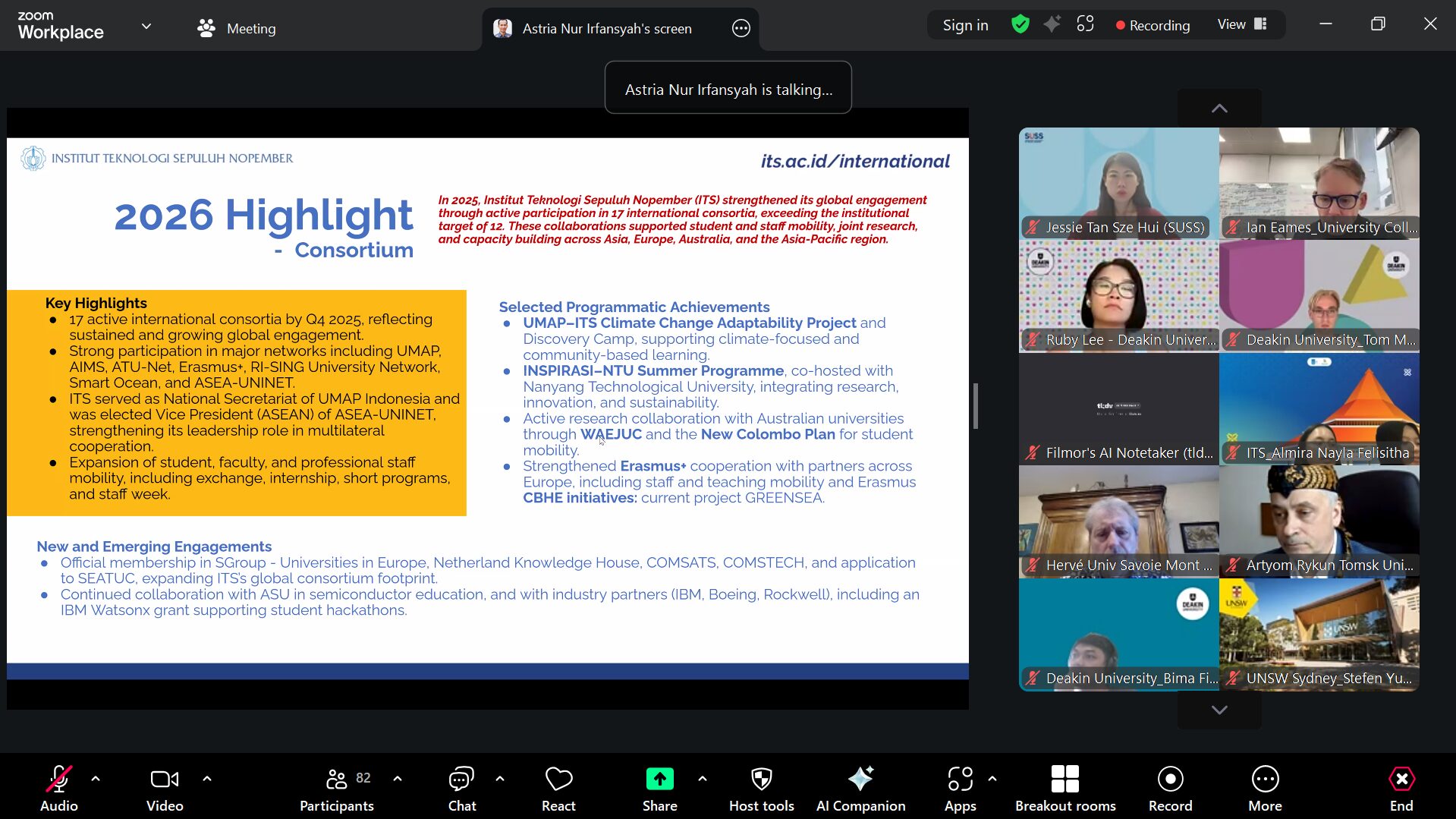
Task: Open Host tools shield icon
Action: [761, 788]
